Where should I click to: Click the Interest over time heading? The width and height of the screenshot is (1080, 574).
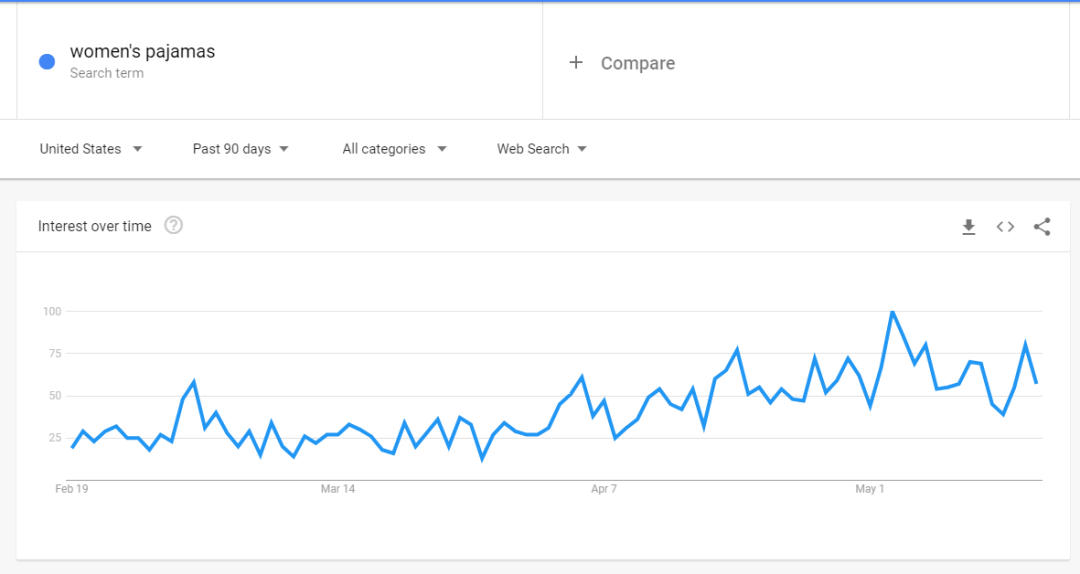coord(94,226)
